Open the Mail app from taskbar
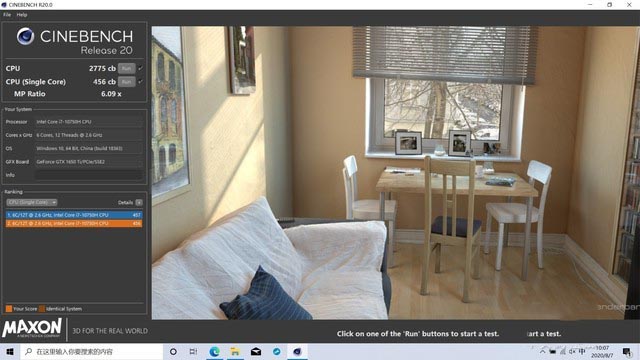 (256, 351)
